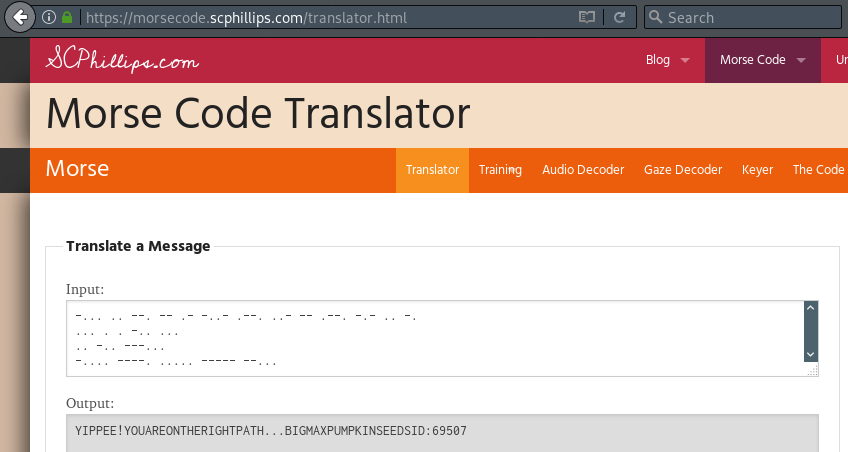Open the Training tab
Screen dimensions: 848x452
pyautogui.click(x=500, y=170)
